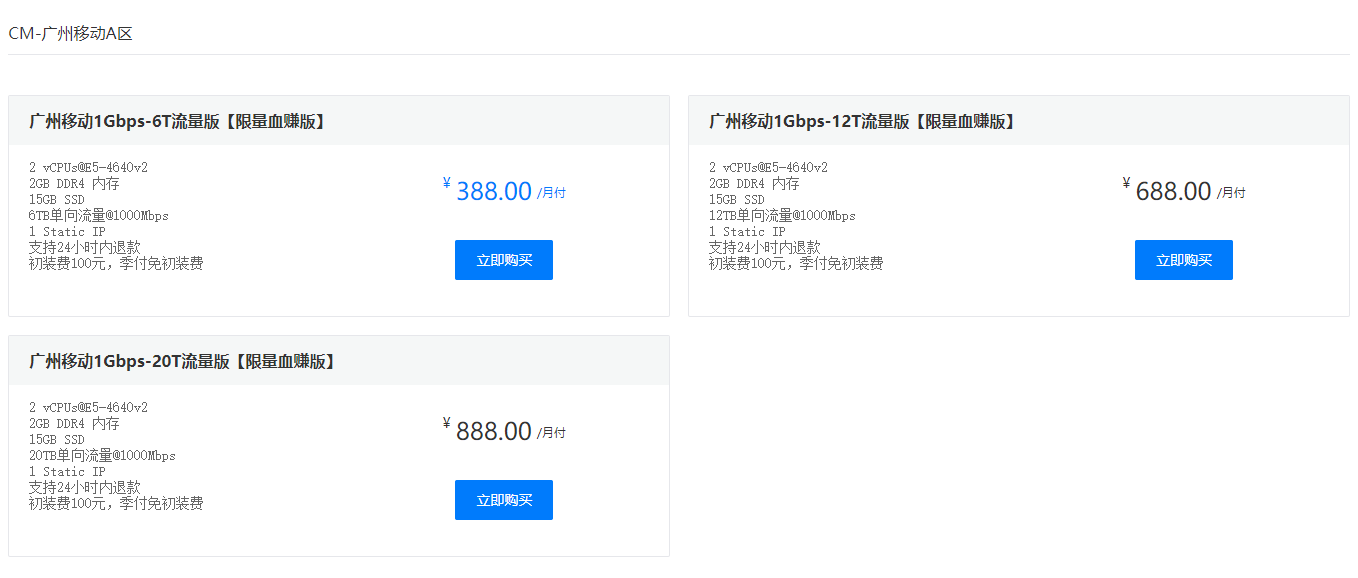Click the CM-广州移动A区 section heading

70,34
